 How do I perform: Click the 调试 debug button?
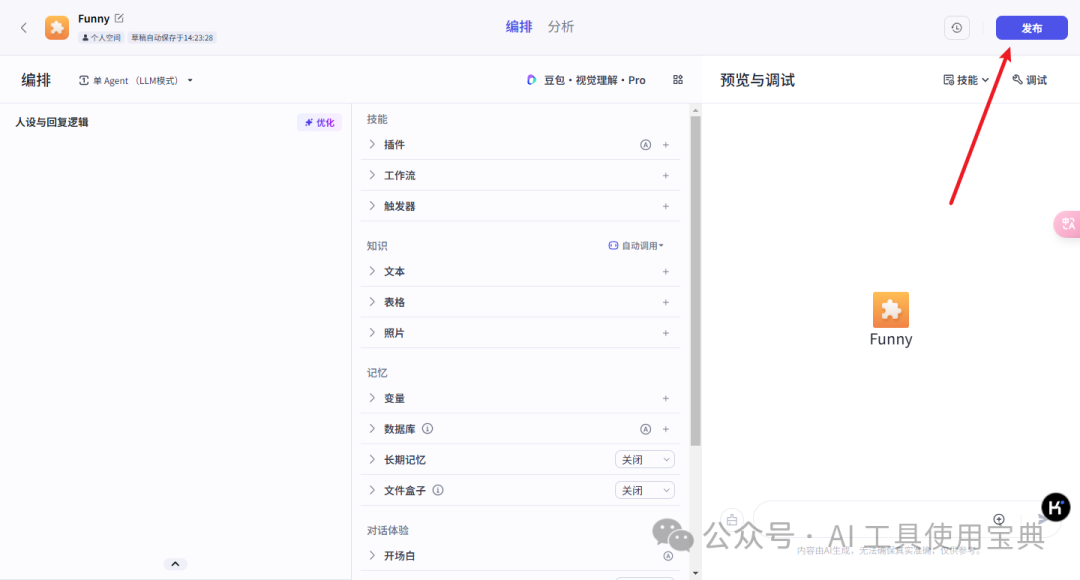(x=1030, y=80)
